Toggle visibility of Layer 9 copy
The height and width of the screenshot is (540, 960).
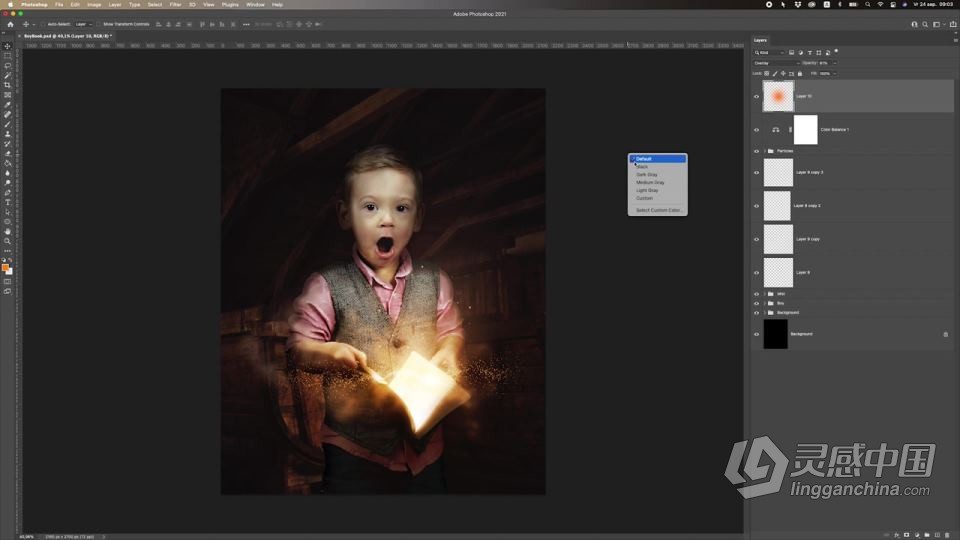pyautogui.click(x=756, y=239)
